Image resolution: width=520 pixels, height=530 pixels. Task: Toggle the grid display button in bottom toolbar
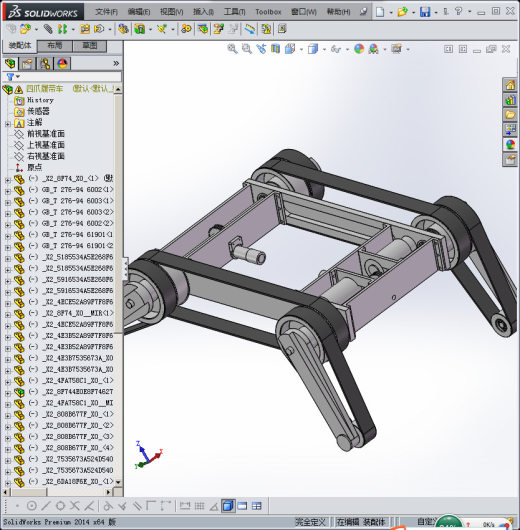click(199, 506)
